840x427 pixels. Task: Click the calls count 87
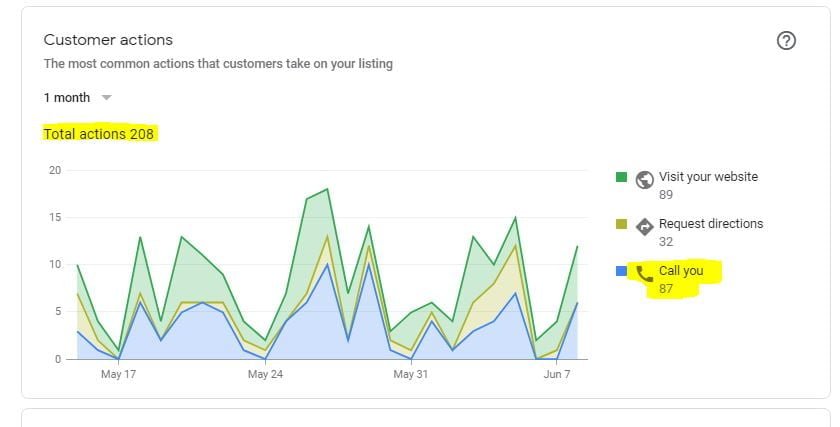(666, 289)
